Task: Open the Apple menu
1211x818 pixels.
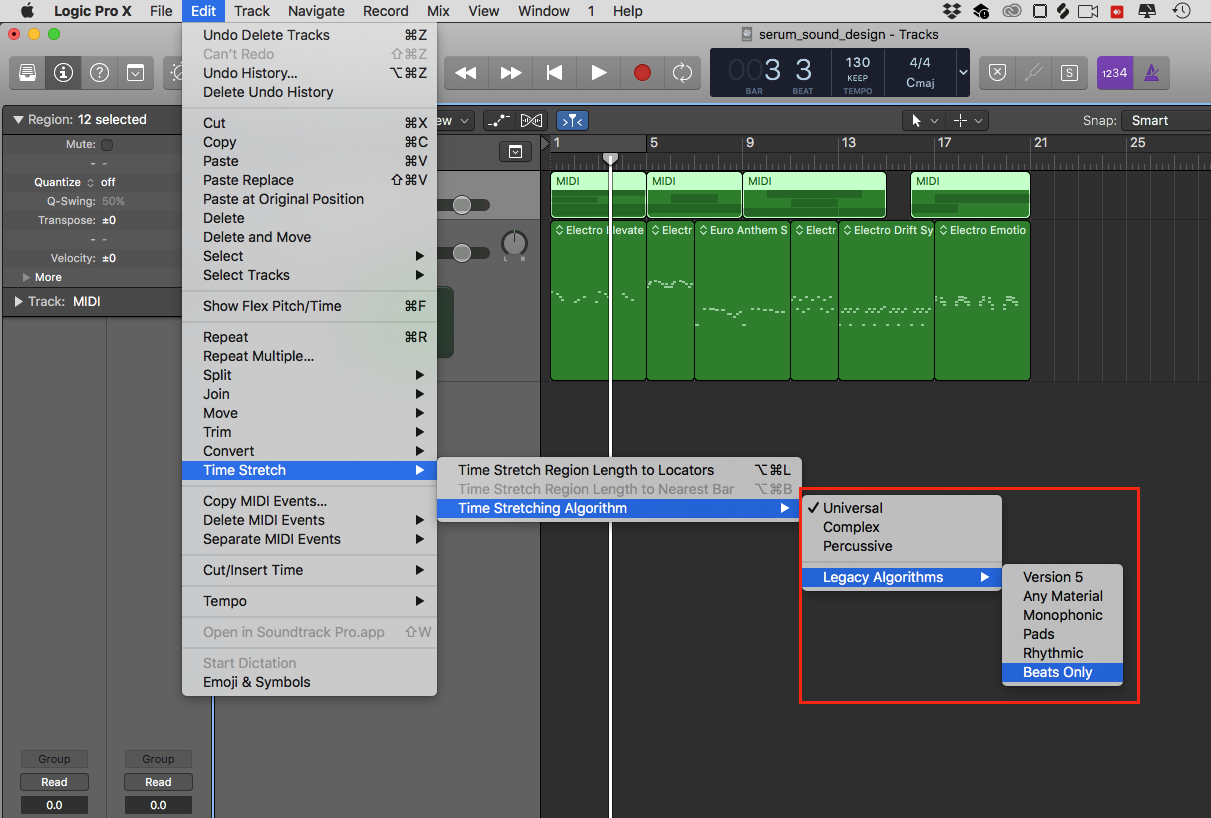Action: click(x=29, y=11)
